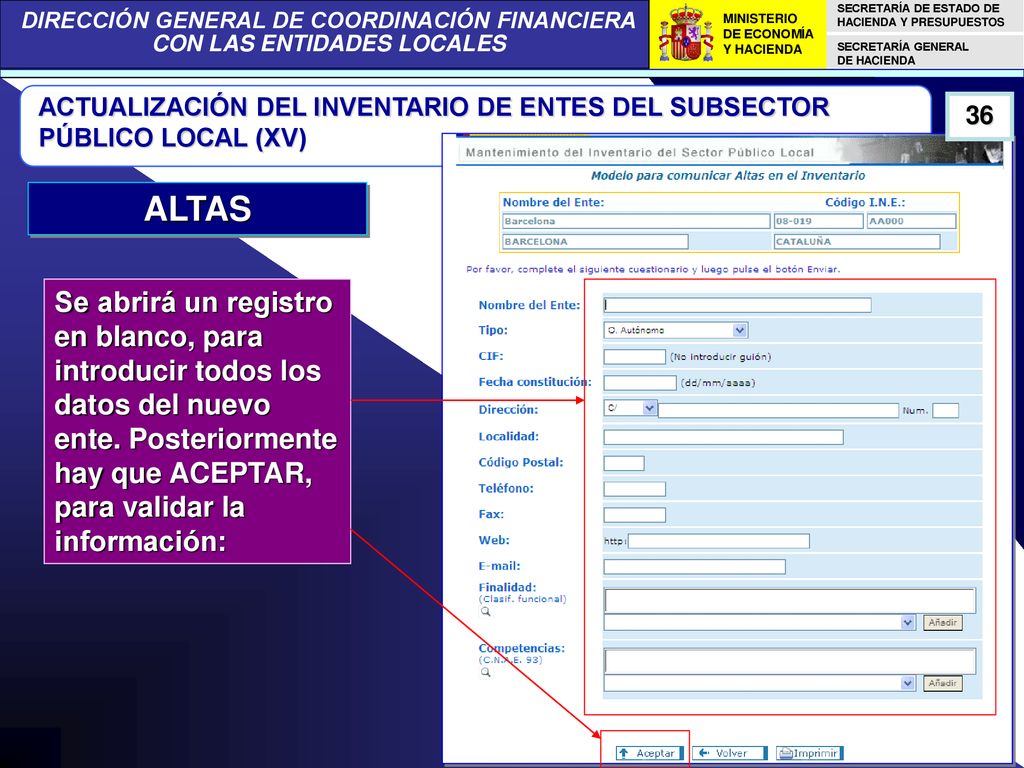Image resolution: width=1024 pixels, height=768 pixels.
Task: Click the Fax input field
Action: coord(634,515)
